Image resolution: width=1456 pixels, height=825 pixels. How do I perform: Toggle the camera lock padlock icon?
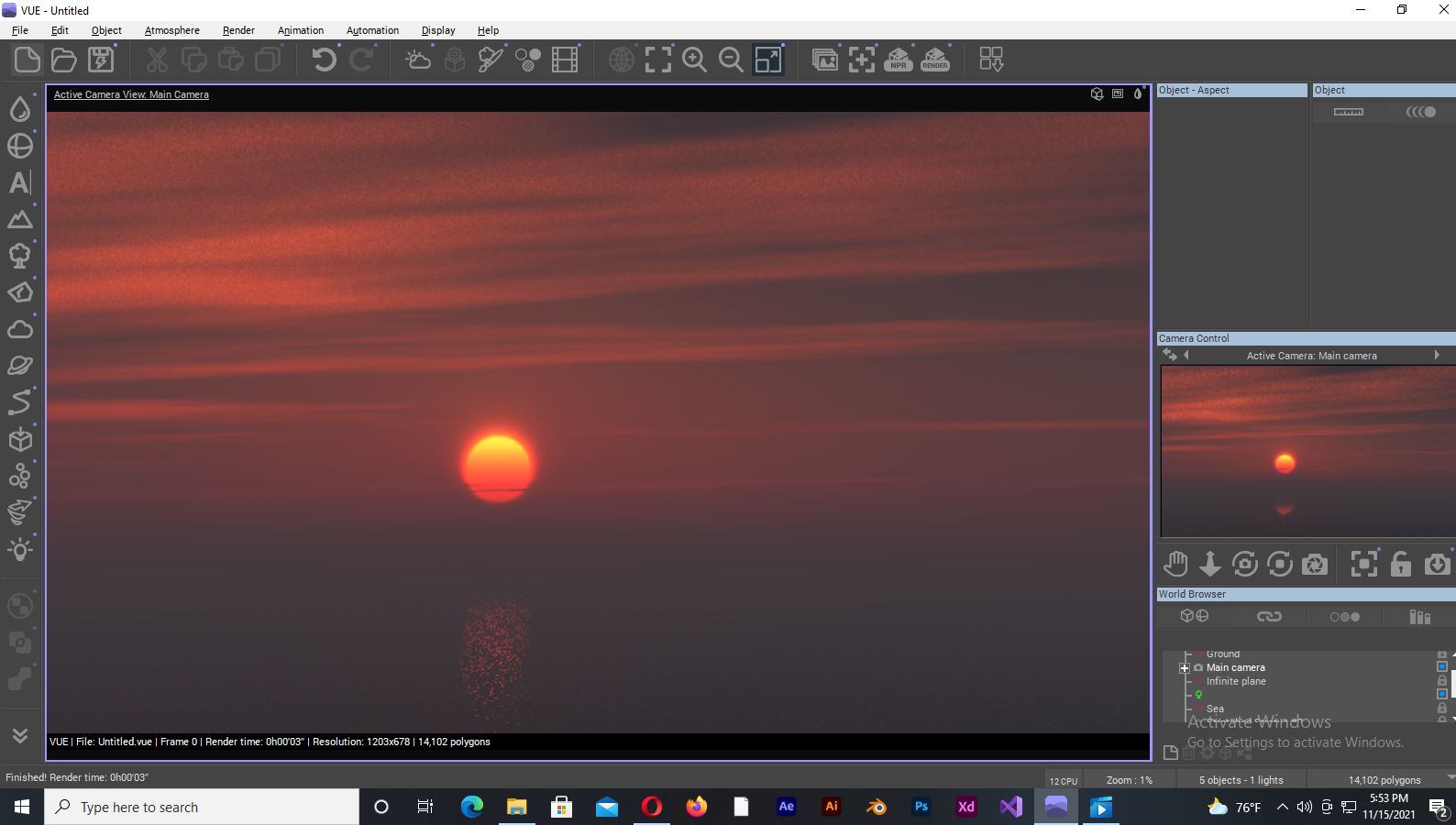(1400, 564)
